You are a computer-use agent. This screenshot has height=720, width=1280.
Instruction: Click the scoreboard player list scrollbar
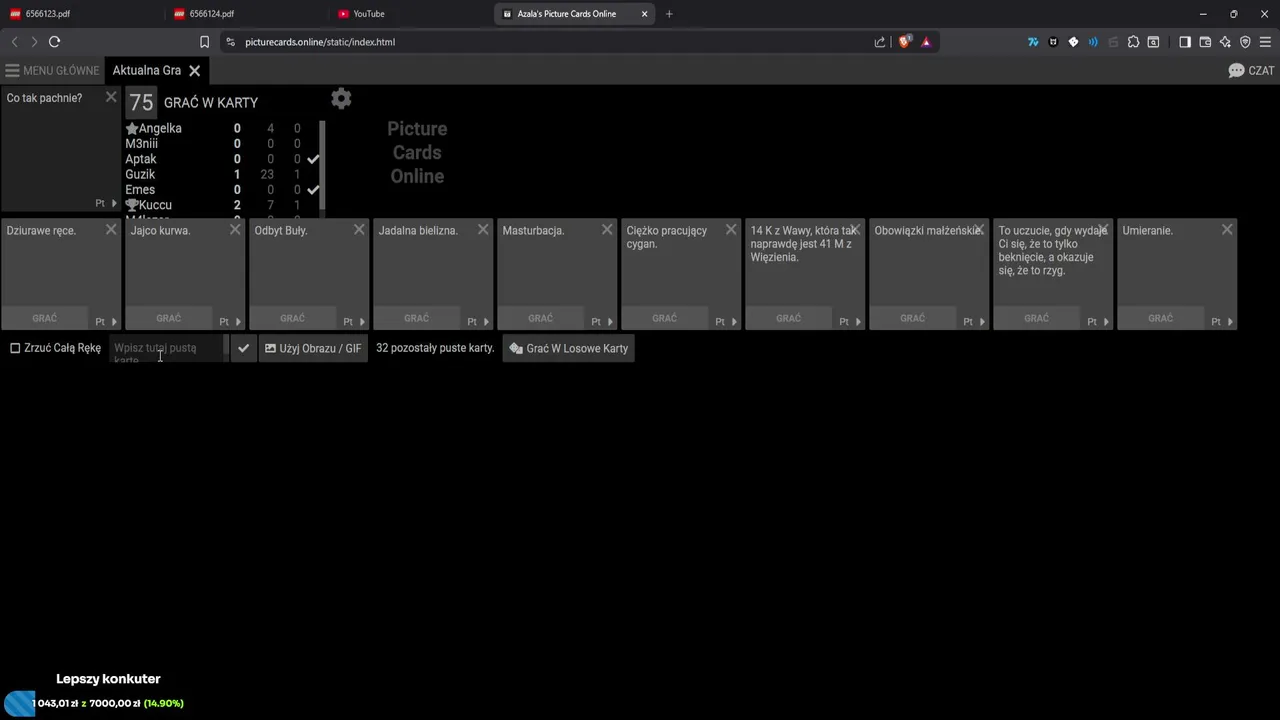(322, 165)
